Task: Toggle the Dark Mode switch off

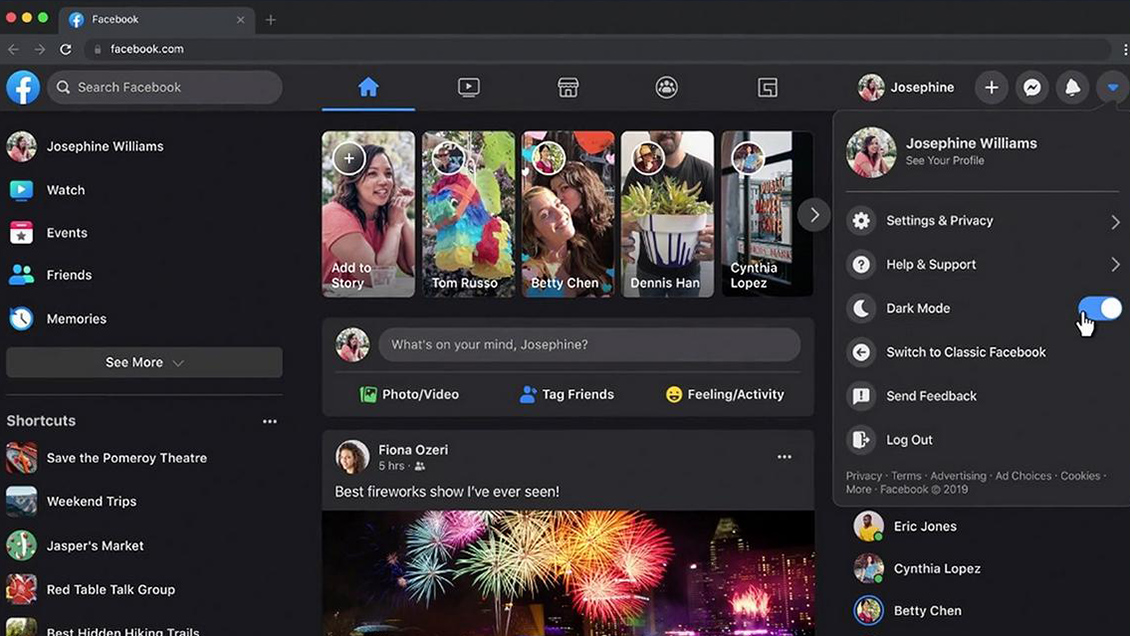Action: coord(1099,308)
